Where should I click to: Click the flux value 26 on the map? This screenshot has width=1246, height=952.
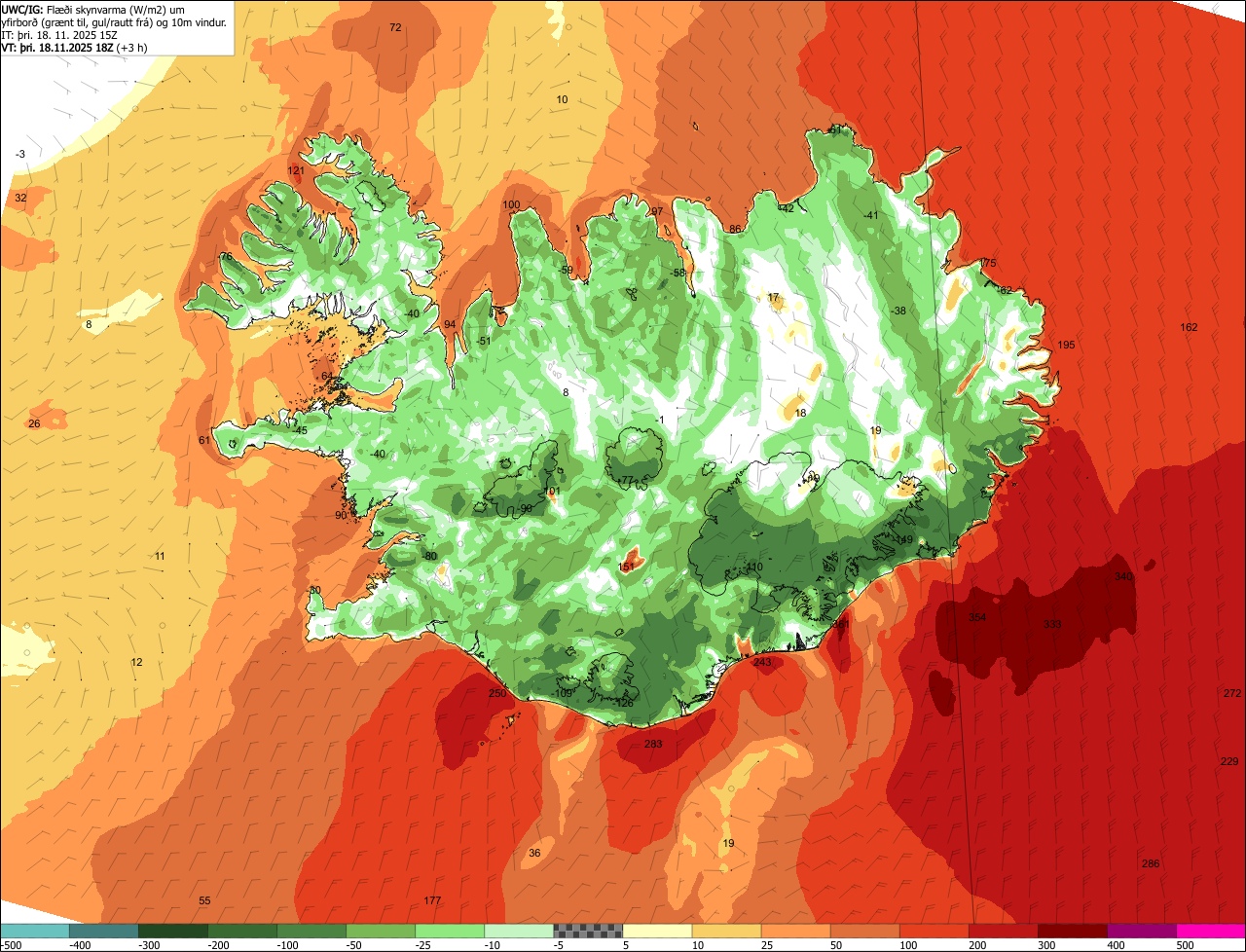tap(34, 423)
